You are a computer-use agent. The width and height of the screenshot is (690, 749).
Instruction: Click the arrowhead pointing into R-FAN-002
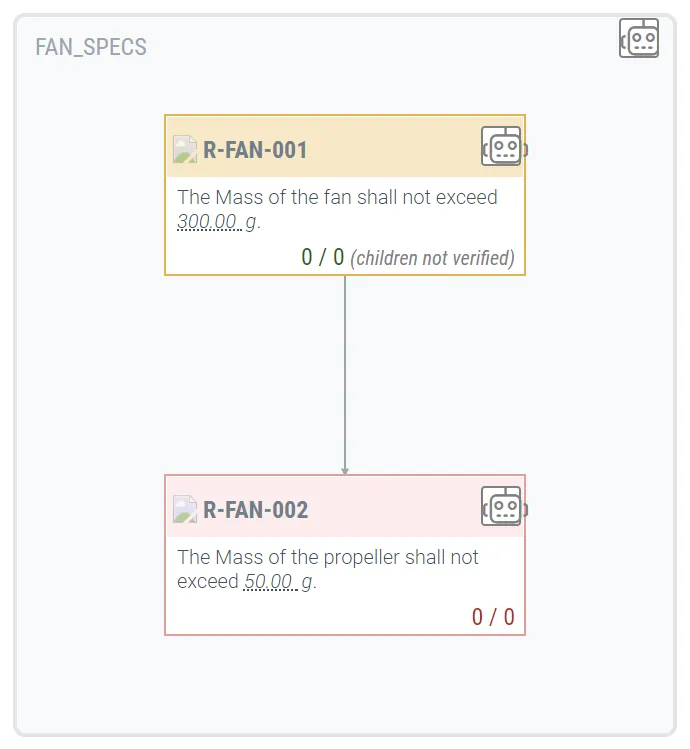tap(345, 470)
